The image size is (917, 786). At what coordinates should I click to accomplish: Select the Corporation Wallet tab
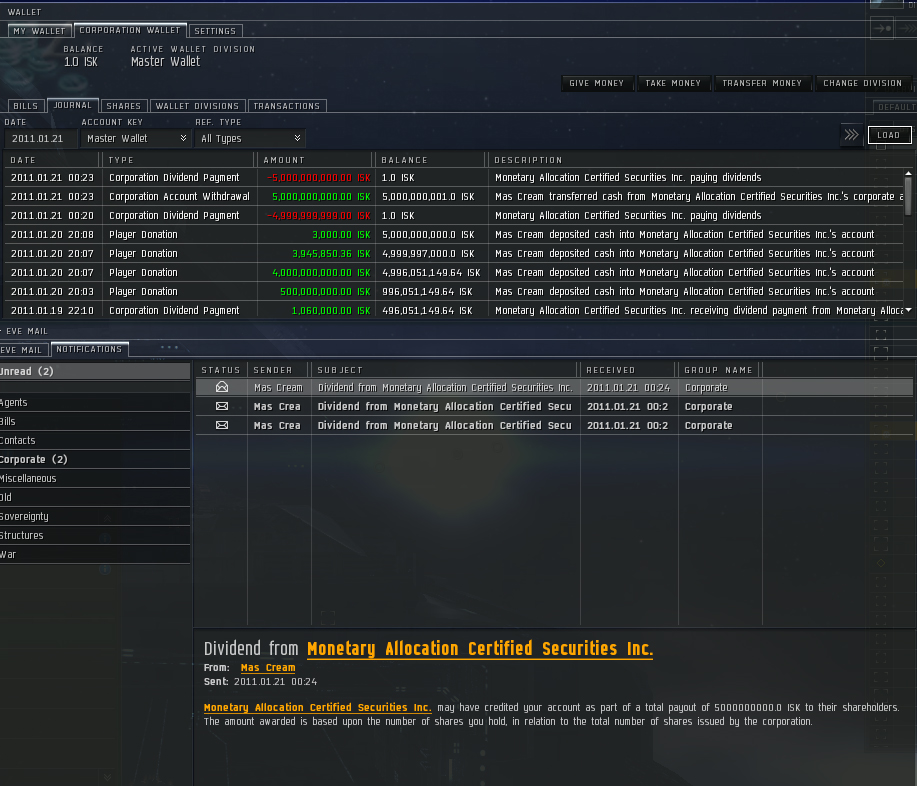130,30
